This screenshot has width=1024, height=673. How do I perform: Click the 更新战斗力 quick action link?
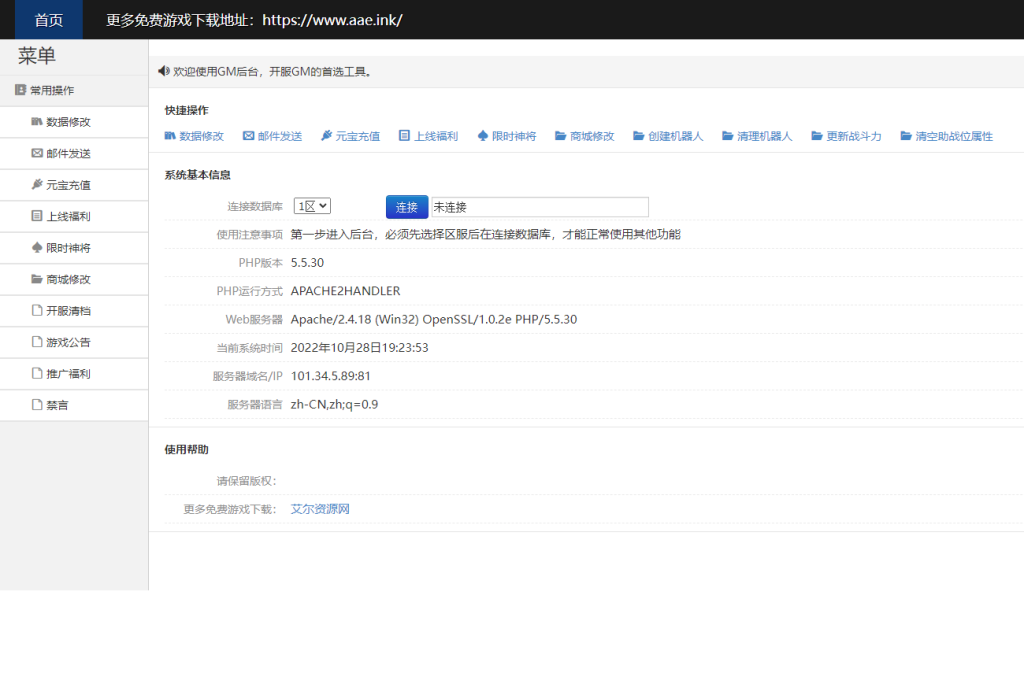coord(853,136)
